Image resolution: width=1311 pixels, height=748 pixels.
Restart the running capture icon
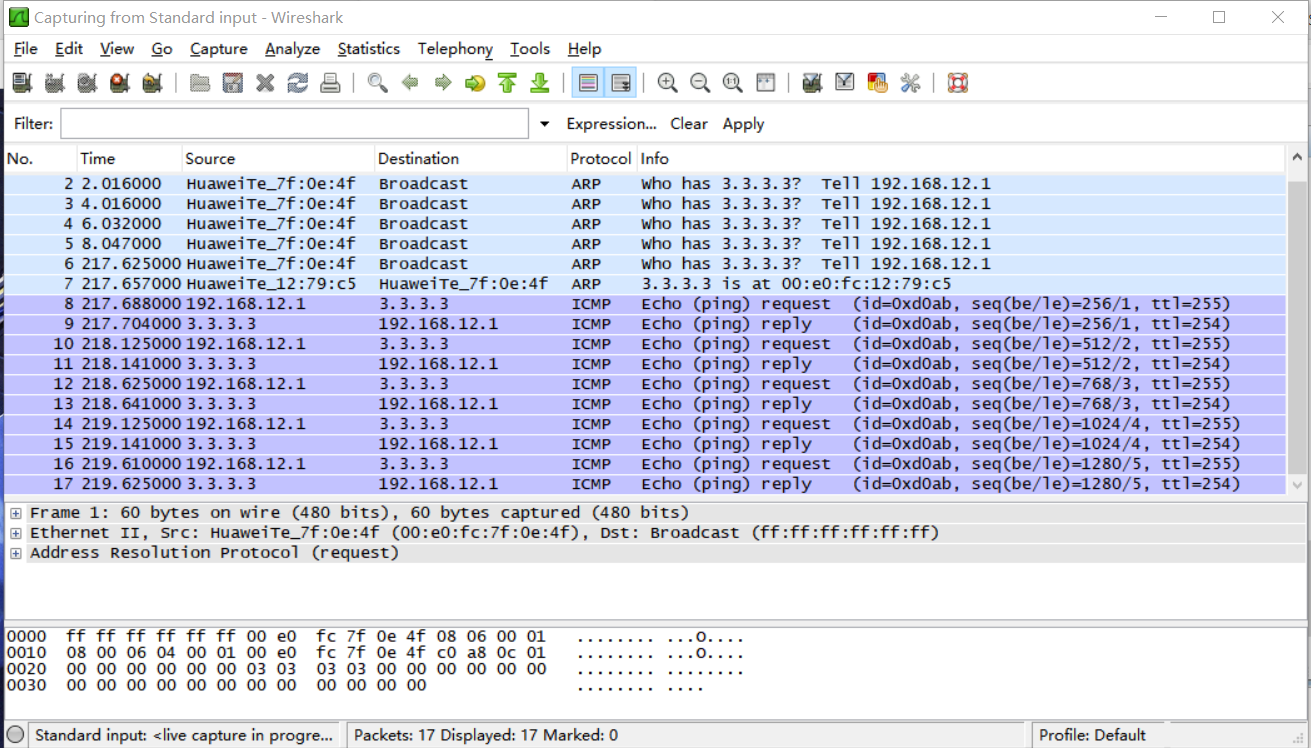[x=152, y=83]
